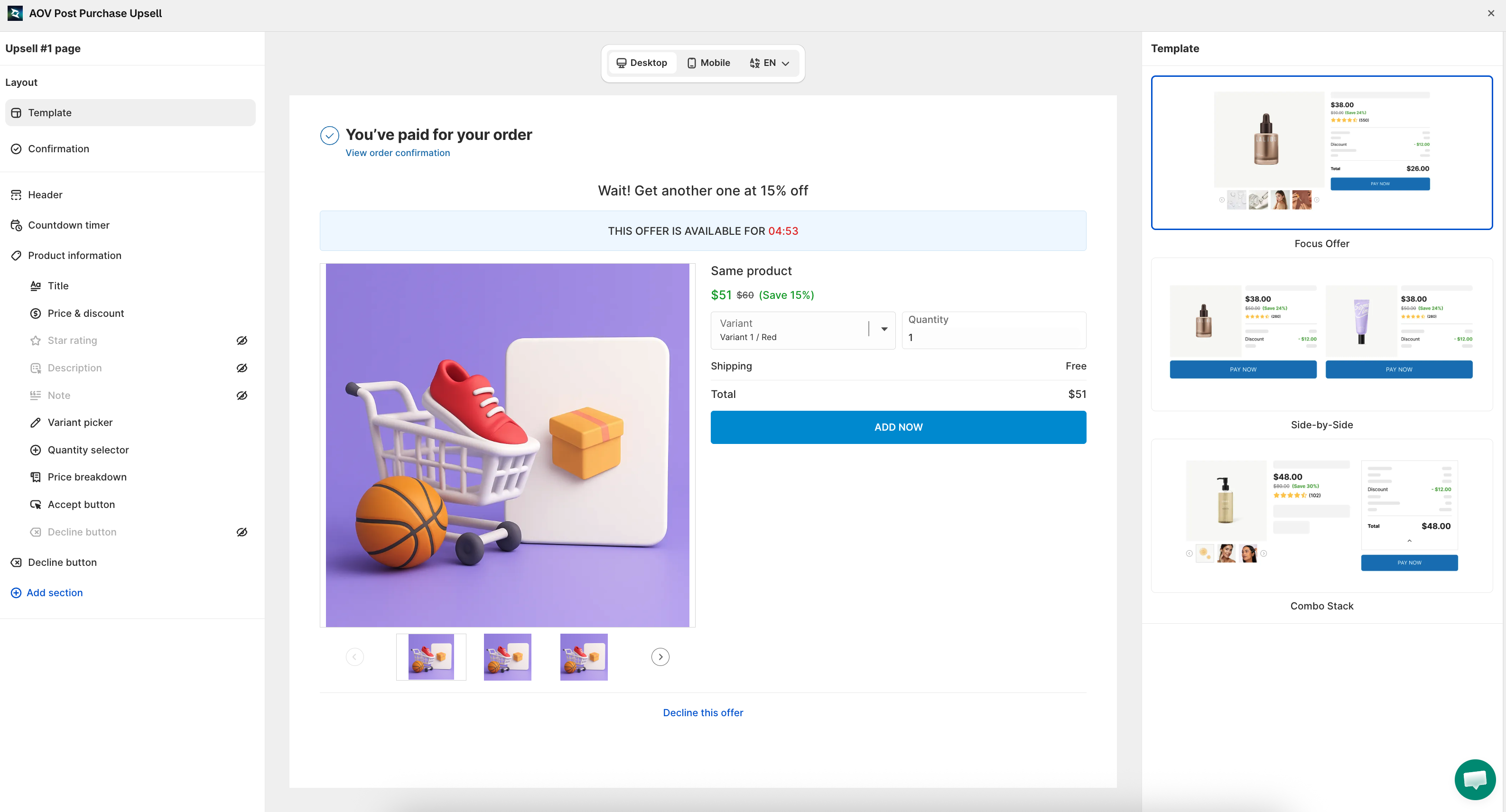Click the Product information tag icon
Screen dimensions: 1506x812
[16, 256]
